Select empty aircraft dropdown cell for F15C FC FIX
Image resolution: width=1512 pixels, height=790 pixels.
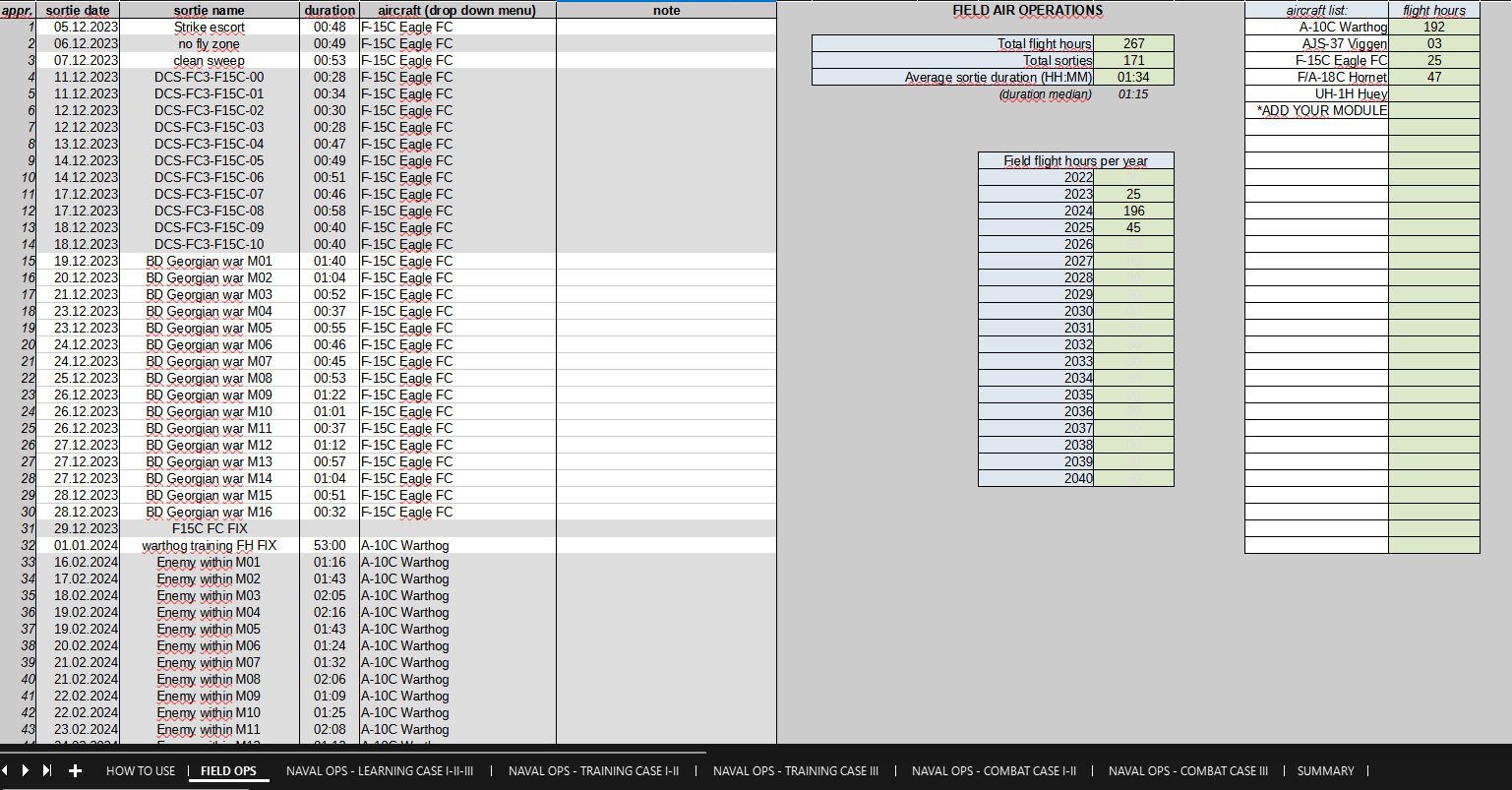(x=456, y=529)
